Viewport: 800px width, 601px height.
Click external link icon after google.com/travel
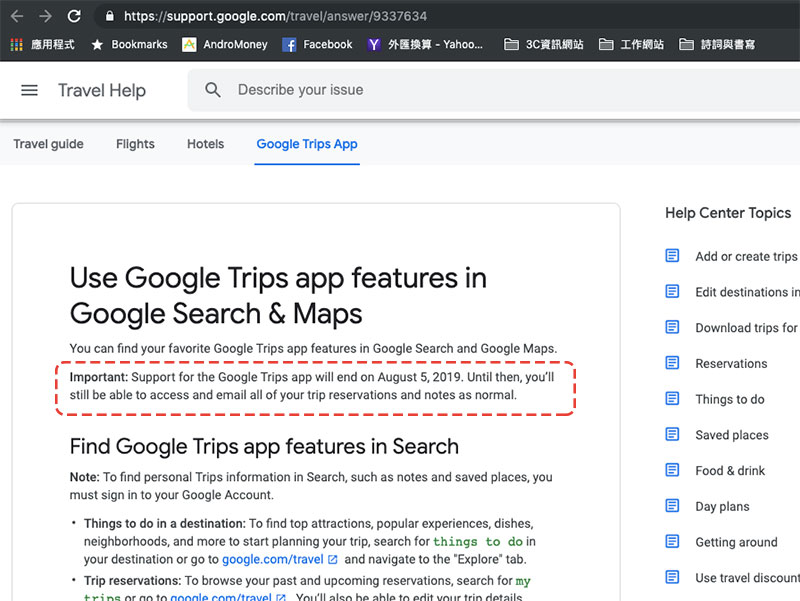click(333, 560)
